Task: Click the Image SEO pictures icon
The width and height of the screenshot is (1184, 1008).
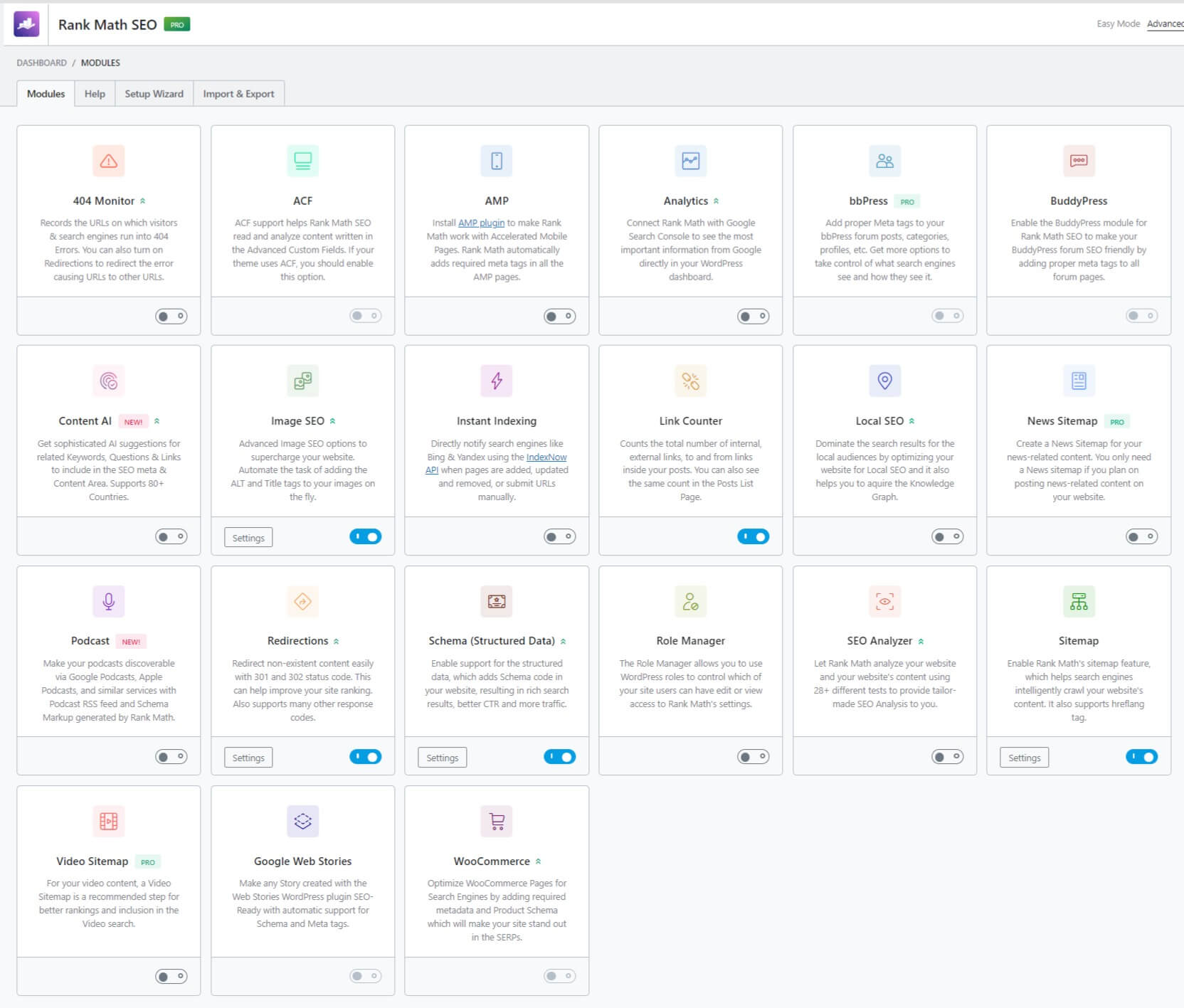Action: [302, 381]
